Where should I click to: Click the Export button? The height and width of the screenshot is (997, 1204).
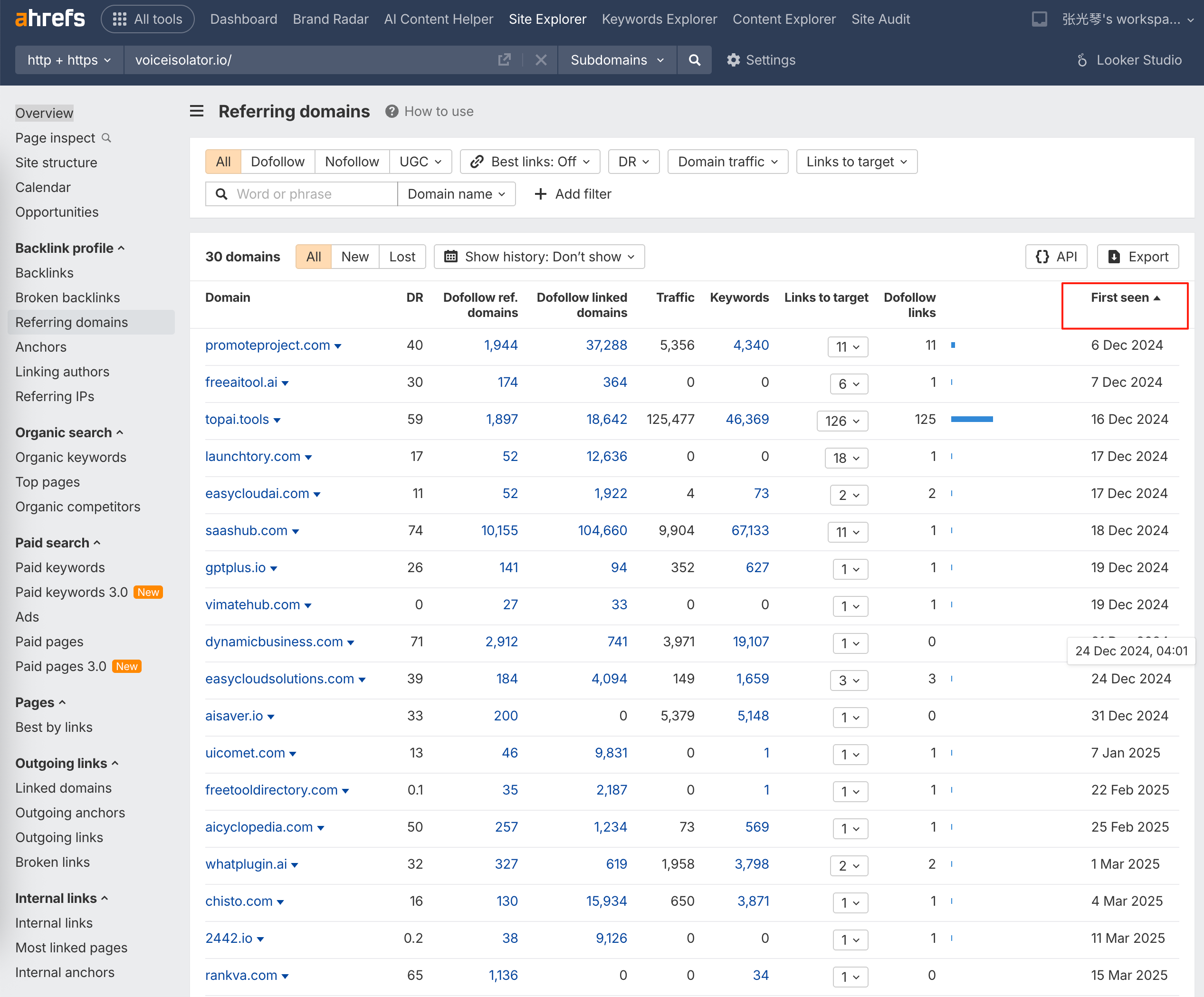[1137, 257]
